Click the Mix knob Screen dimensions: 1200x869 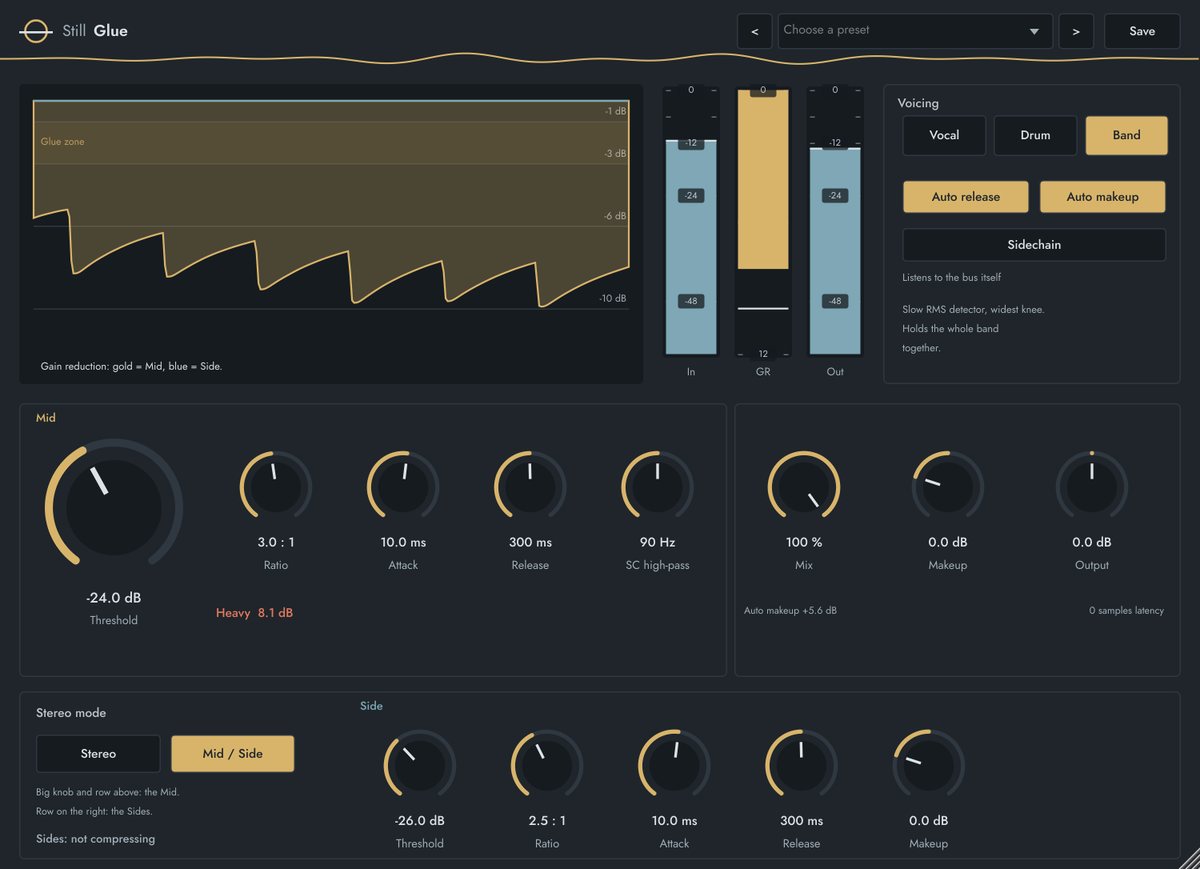pyautogui.click(x=804, y=487)
